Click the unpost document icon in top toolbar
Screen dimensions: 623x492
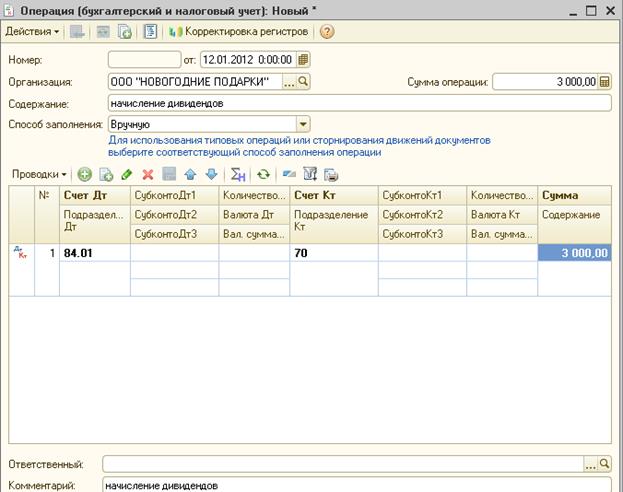coord(103,31)
